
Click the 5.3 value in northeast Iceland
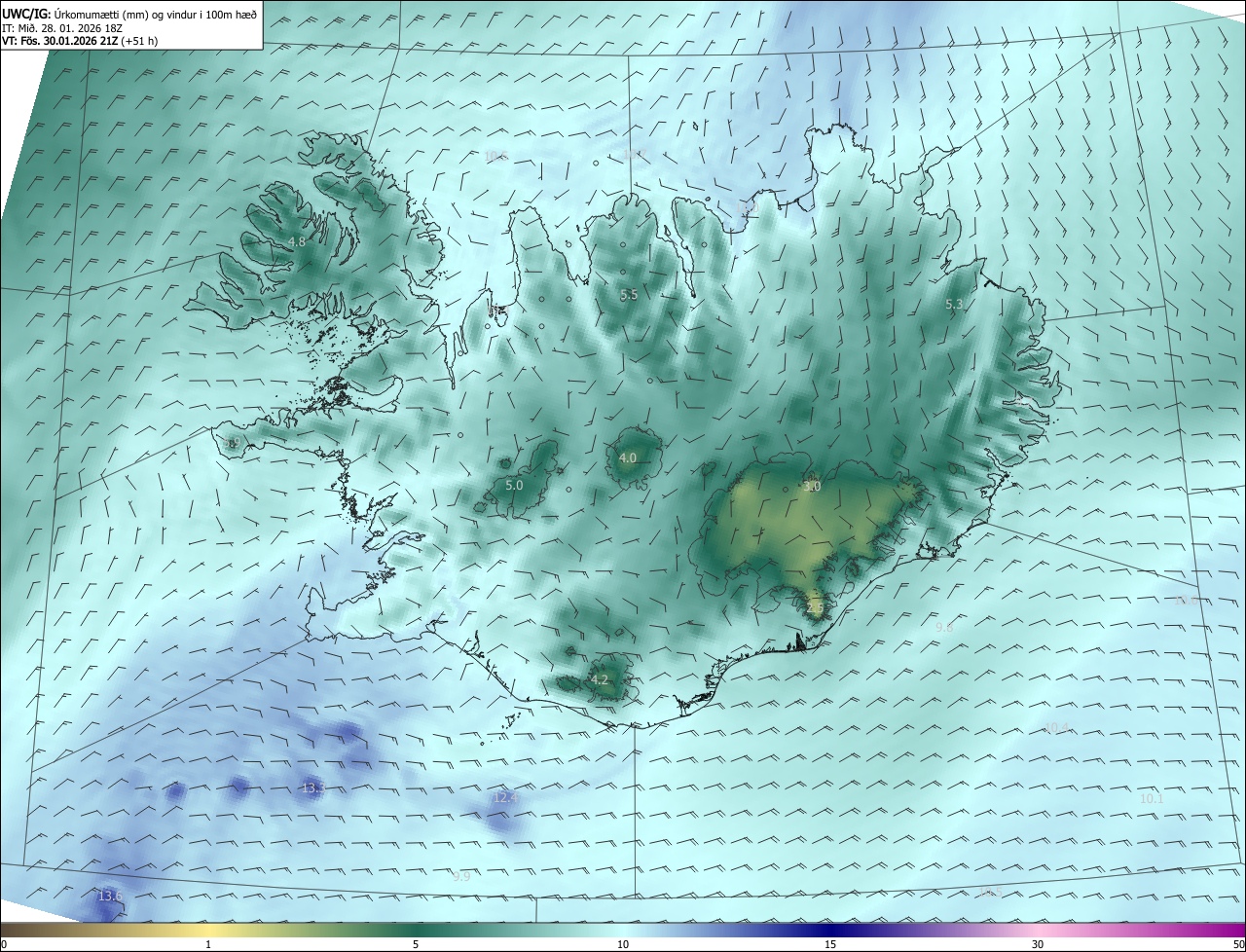pyautogui.click(x=954, y=305)
